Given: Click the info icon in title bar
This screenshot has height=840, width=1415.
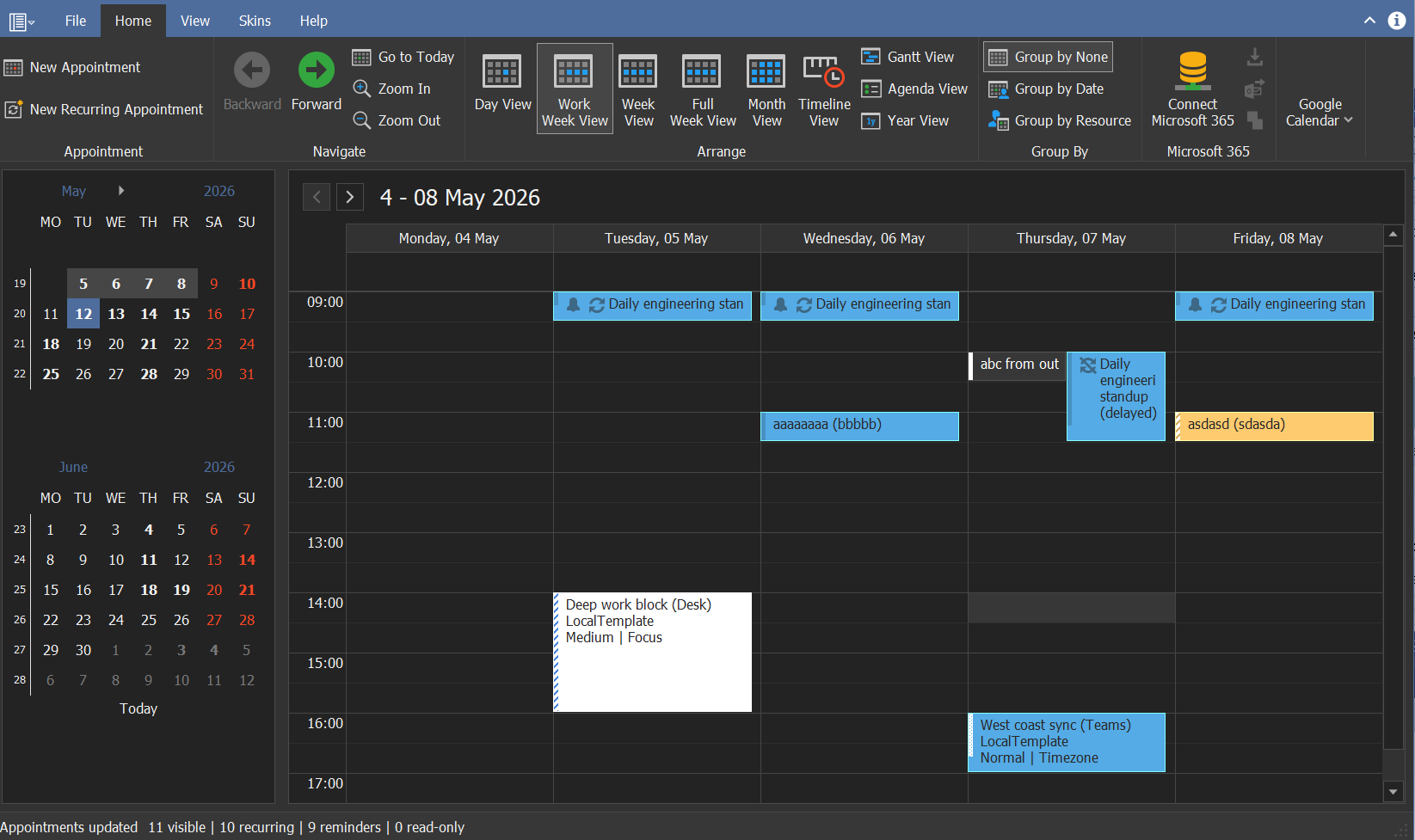Looking at the screenshot, I should click(x=1396, y=21).
